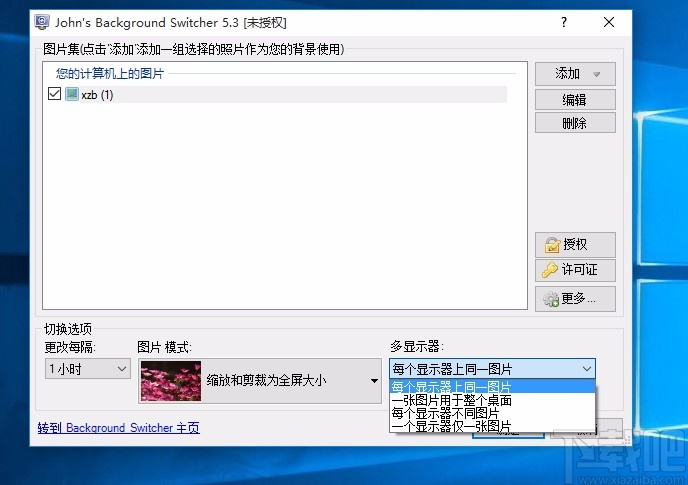Click the 您的计算机上的图片 group header
This screenshot has height=485, width=688.
click(110, 73)
